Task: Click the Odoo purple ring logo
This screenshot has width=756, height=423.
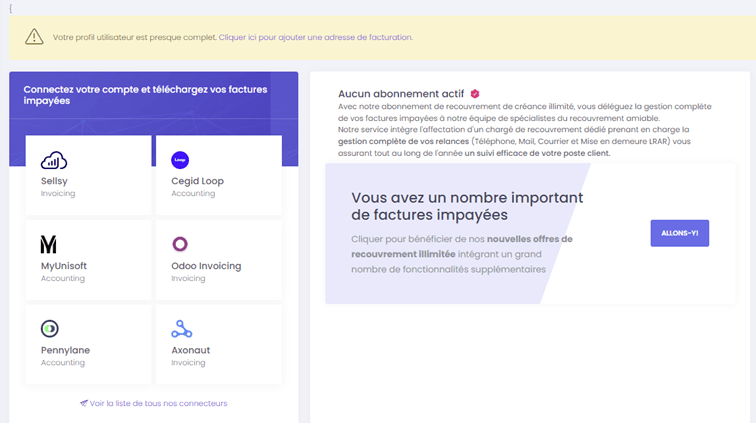Action: click(x=180, y=245)
